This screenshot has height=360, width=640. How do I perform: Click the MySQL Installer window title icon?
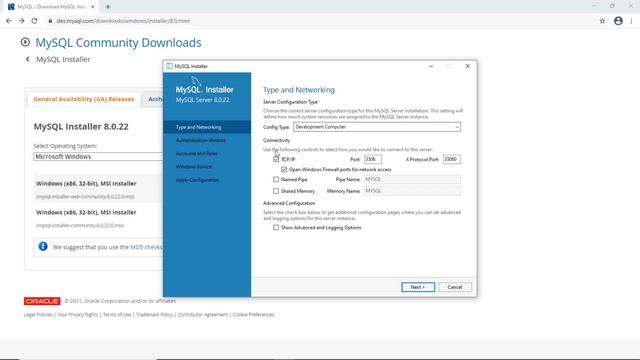(x=169, y=66)
